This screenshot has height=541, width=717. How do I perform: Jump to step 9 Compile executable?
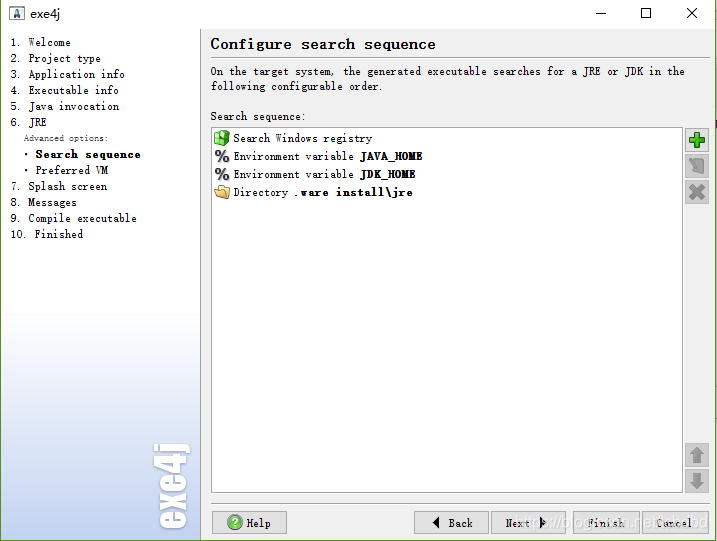coord(73,218)
